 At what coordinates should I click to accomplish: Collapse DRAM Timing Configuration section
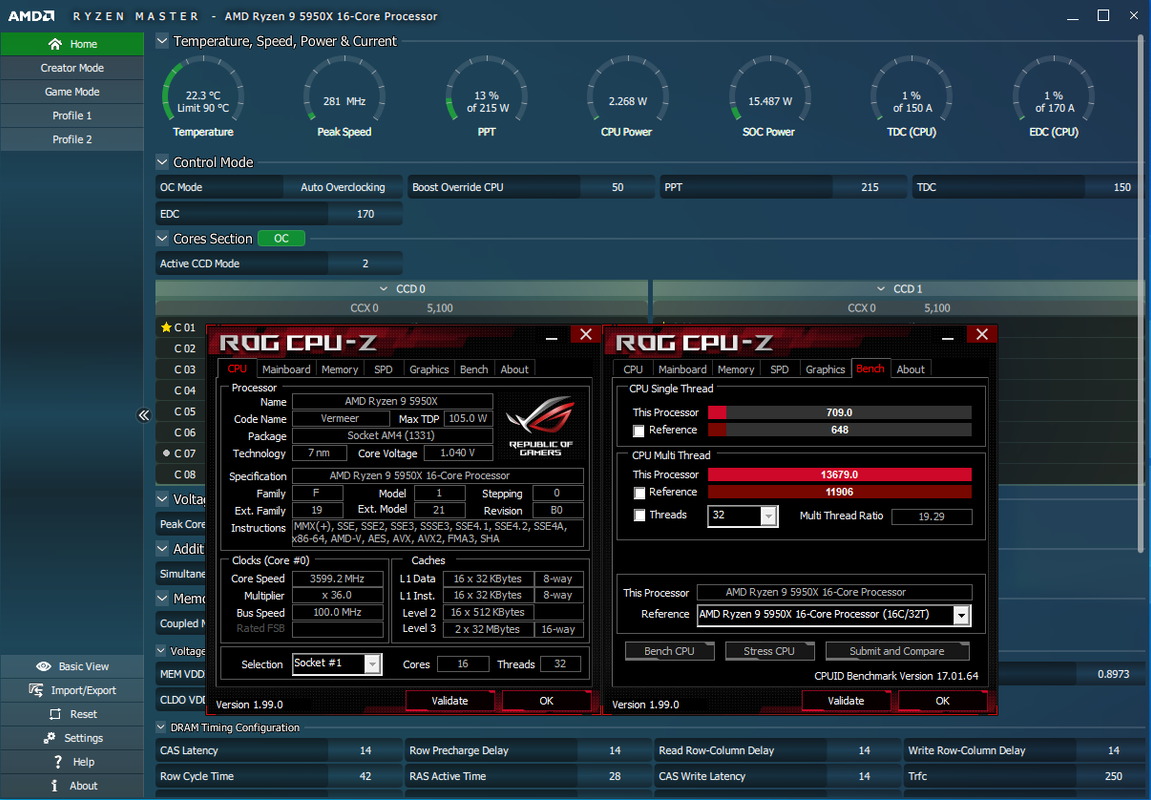[x=161, y=727]
